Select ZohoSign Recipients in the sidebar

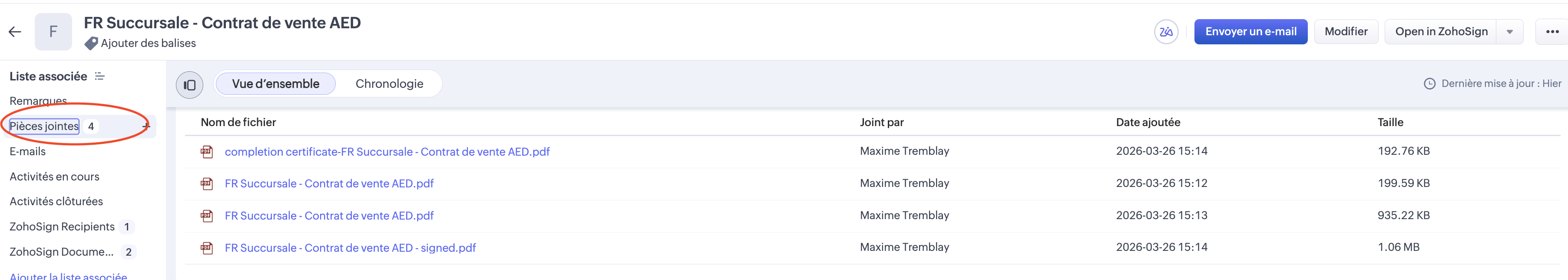click(62, 227)
